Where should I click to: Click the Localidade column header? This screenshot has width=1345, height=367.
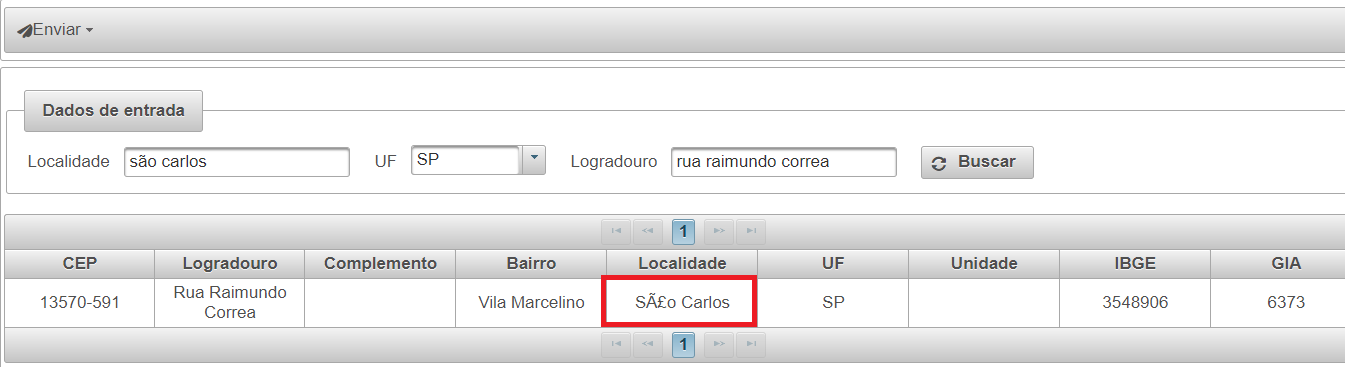pyautogui.click(x=682, y=263)
